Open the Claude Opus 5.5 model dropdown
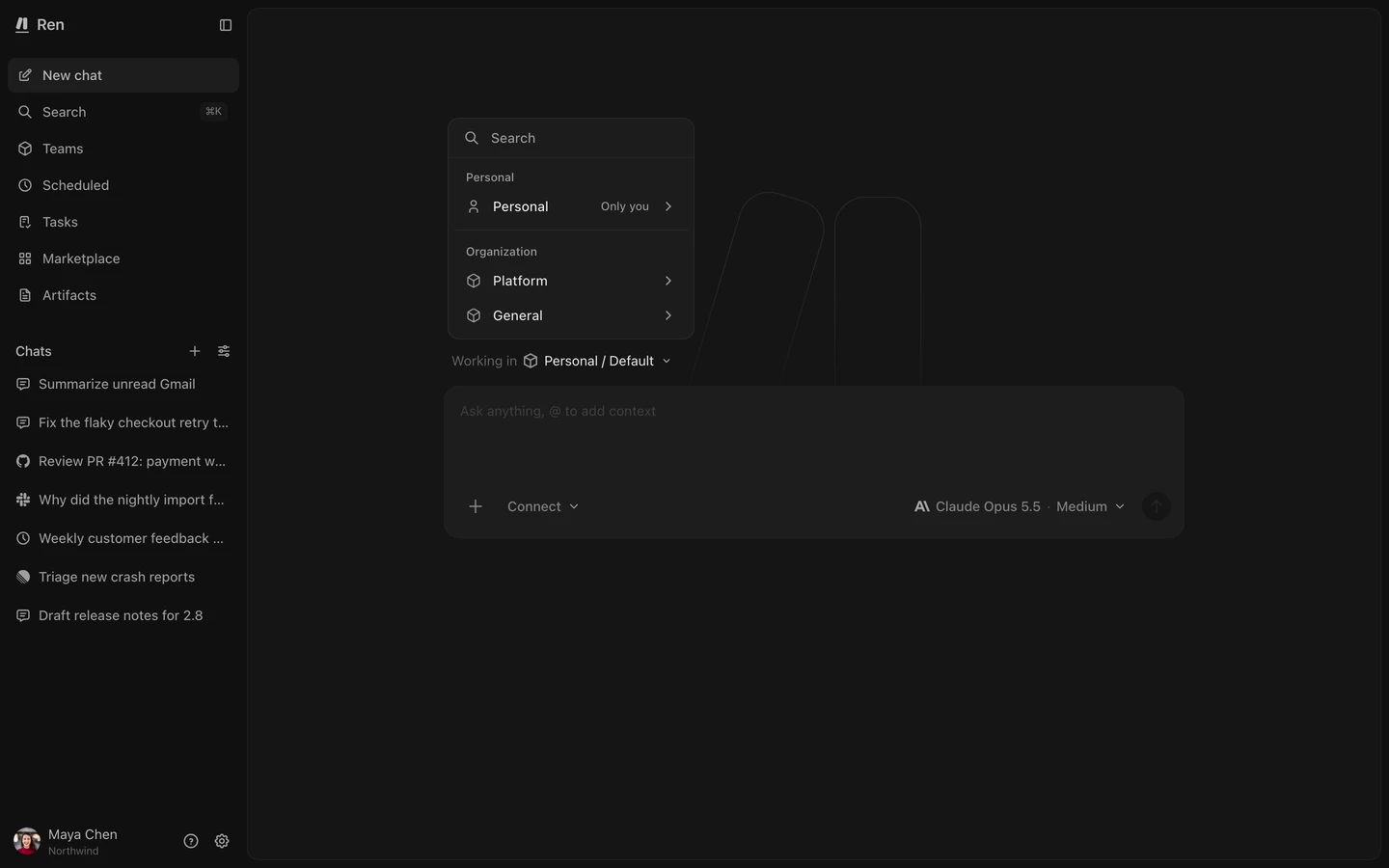Viewport: 1389px width, 868px height. (x=1020, y=506)
